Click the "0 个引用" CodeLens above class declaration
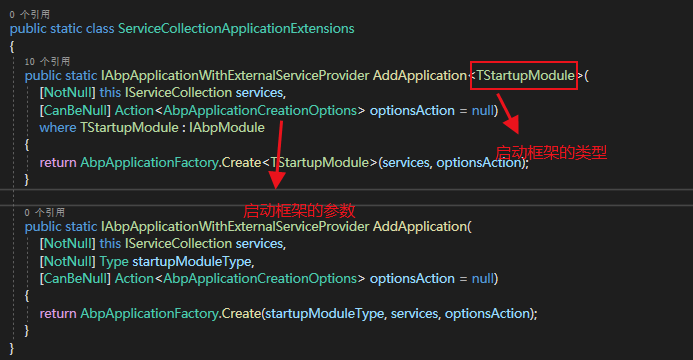The height and width of the screenshot is (360, 693). [30, 15]
